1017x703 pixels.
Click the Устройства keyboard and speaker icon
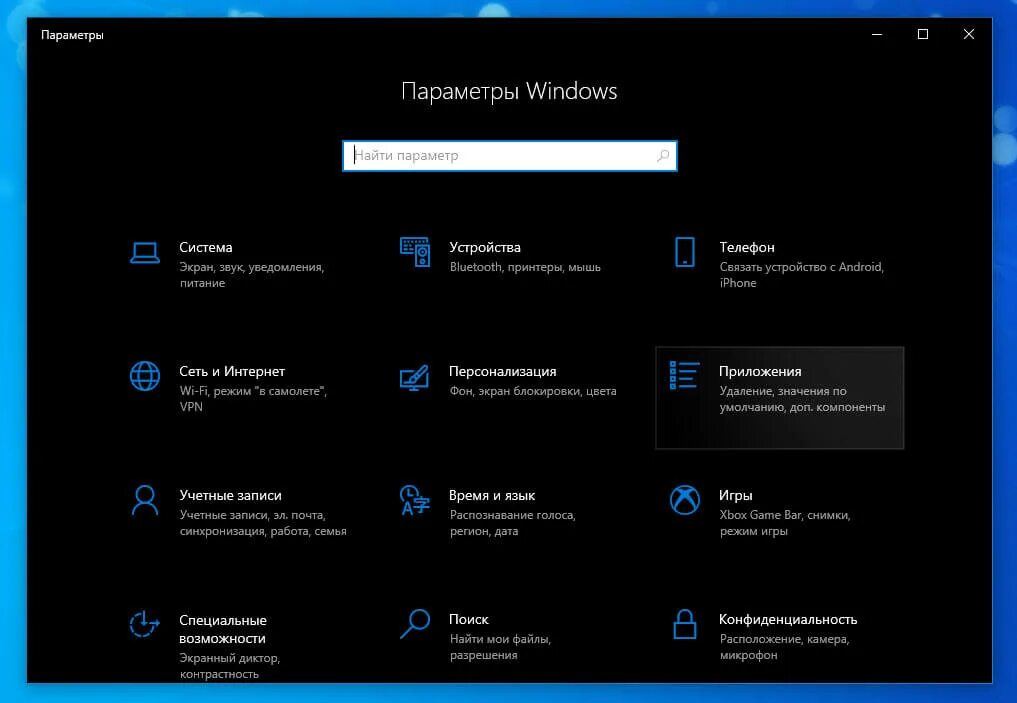click(x=415, y=252)
